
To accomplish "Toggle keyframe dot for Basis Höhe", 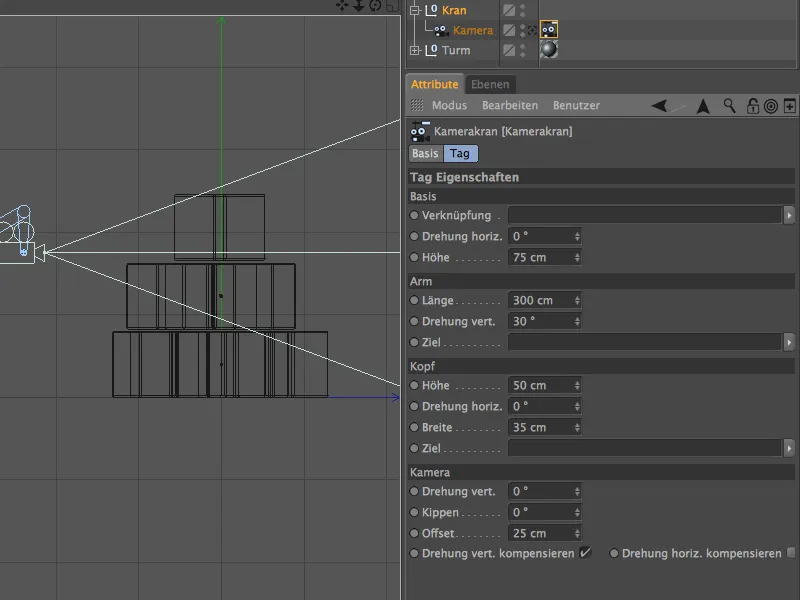I will pos(414,258).
